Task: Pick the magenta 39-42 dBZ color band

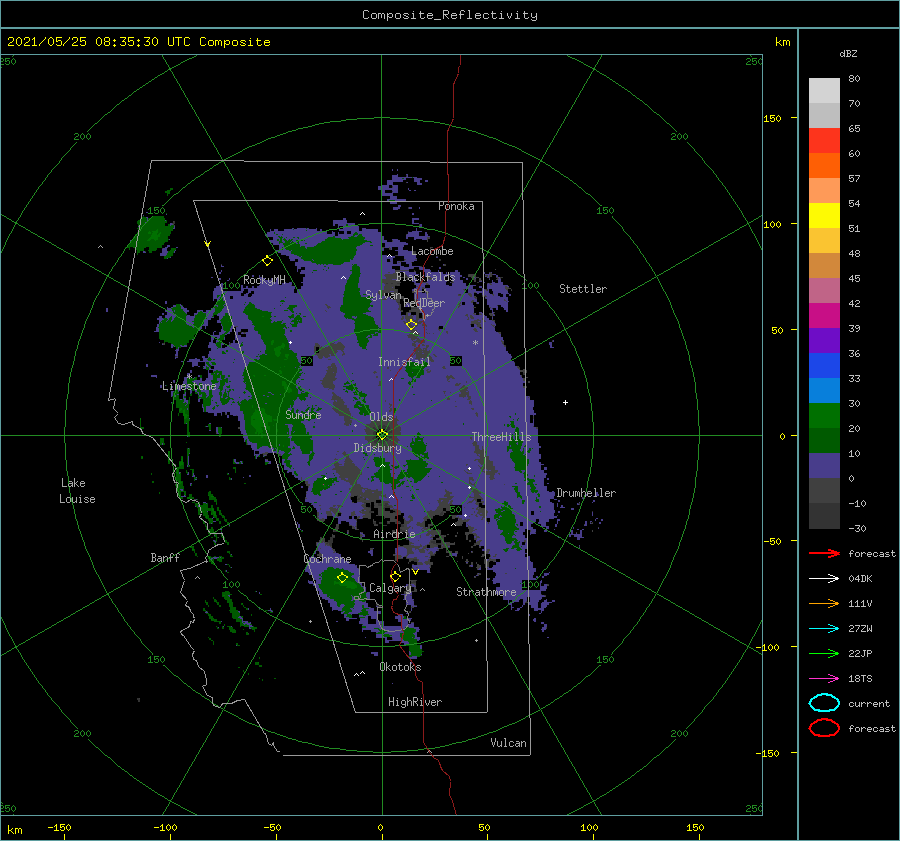Action: (x=824, y=316)
